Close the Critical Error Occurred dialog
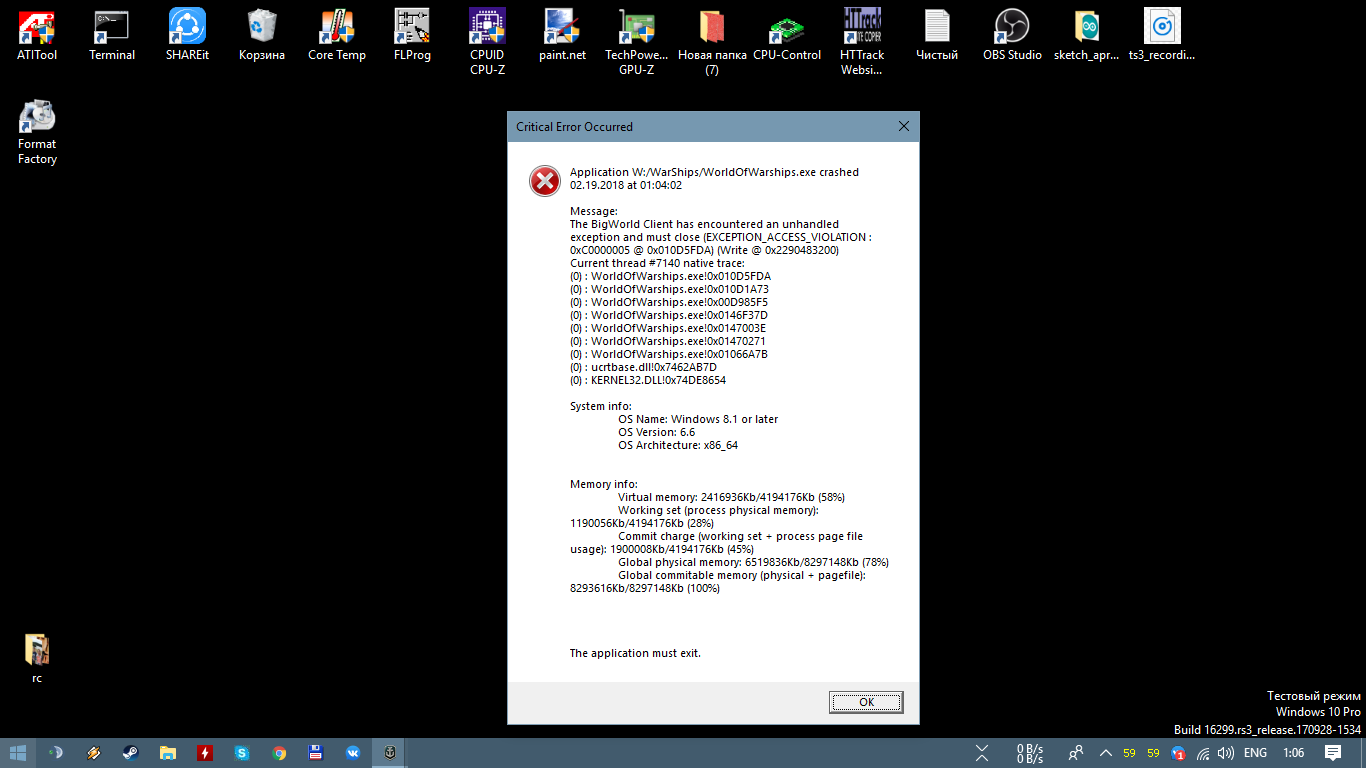Screen dimensions: 1366x768 point(904,127)
